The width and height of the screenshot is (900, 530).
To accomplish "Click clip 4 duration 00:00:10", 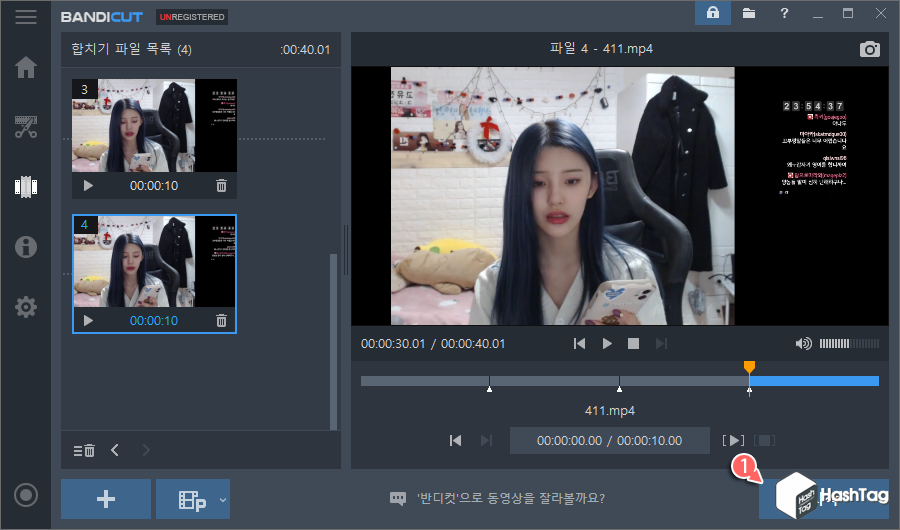I will click(x=154, y=320).
